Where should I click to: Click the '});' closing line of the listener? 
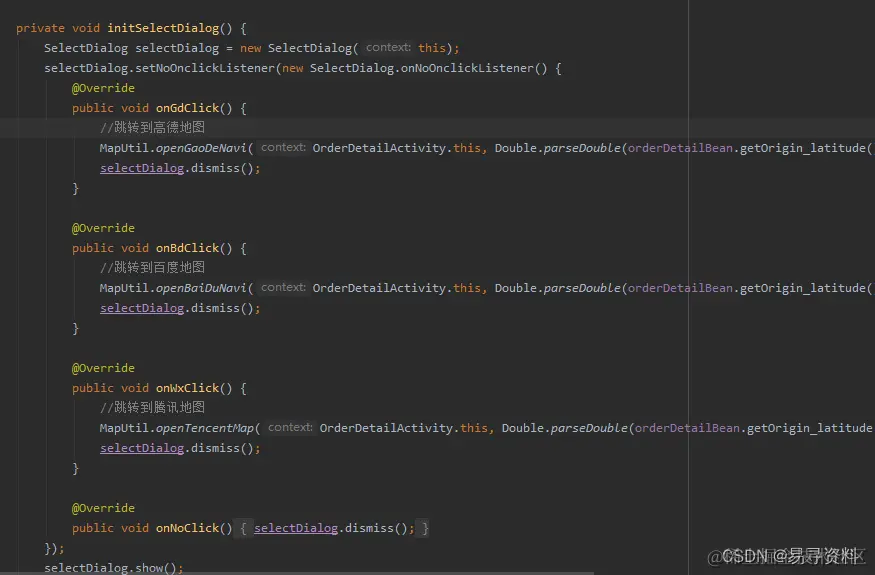[x=54, y=549]
